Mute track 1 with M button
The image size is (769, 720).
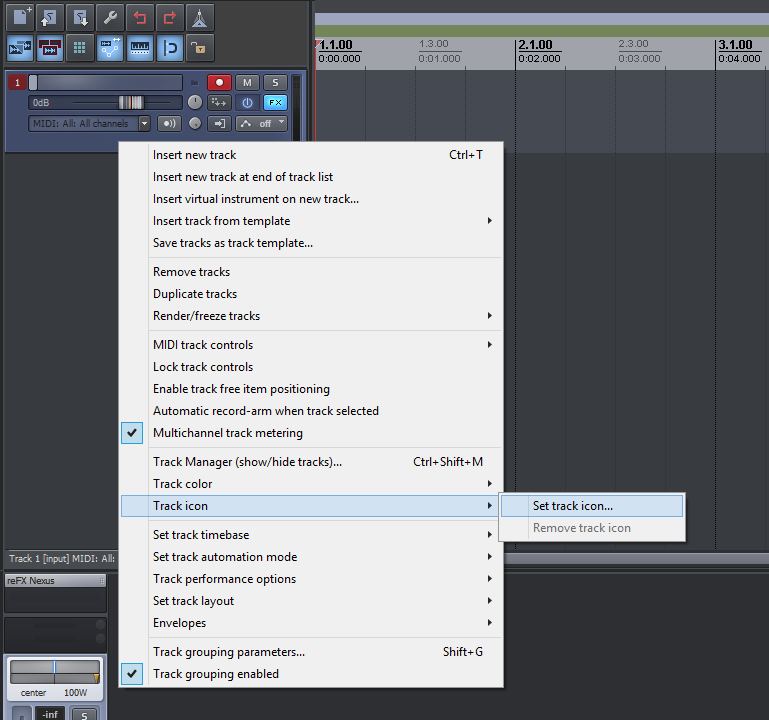click(x=246, y=82)
